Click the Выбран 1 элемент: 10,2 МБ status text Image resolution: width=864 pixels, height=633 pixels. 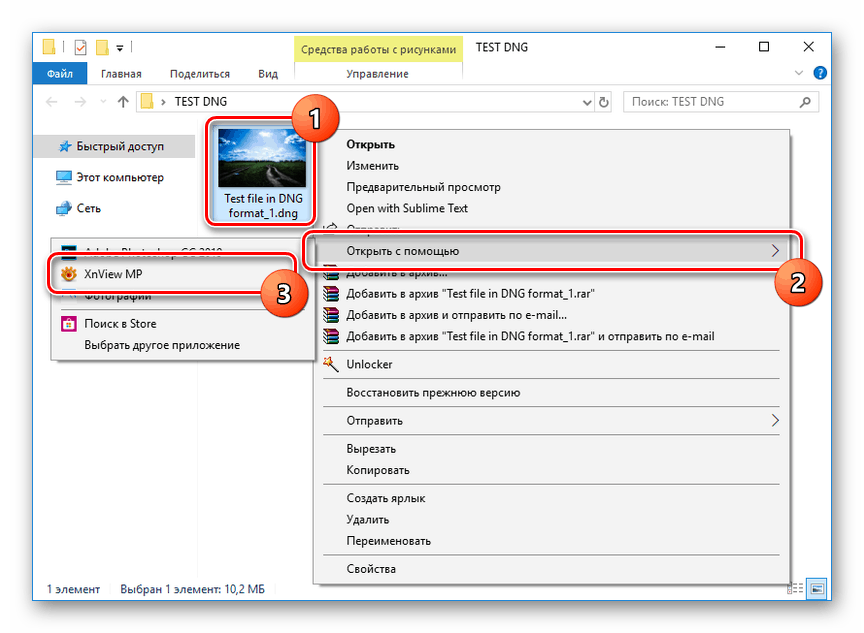pos(192,589)
